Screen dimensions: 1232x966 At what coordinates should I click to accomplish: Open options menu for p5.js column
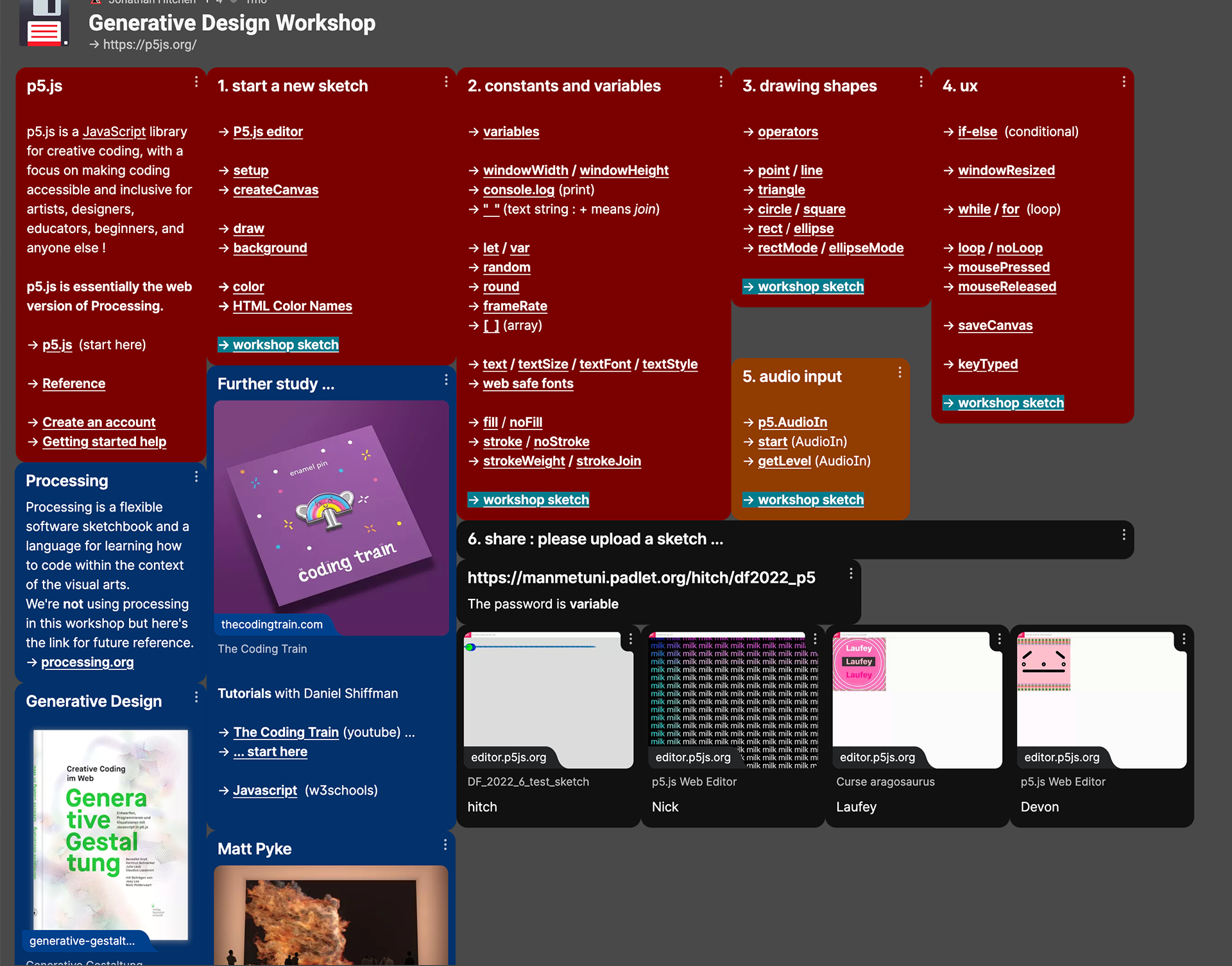pos(196,82)
